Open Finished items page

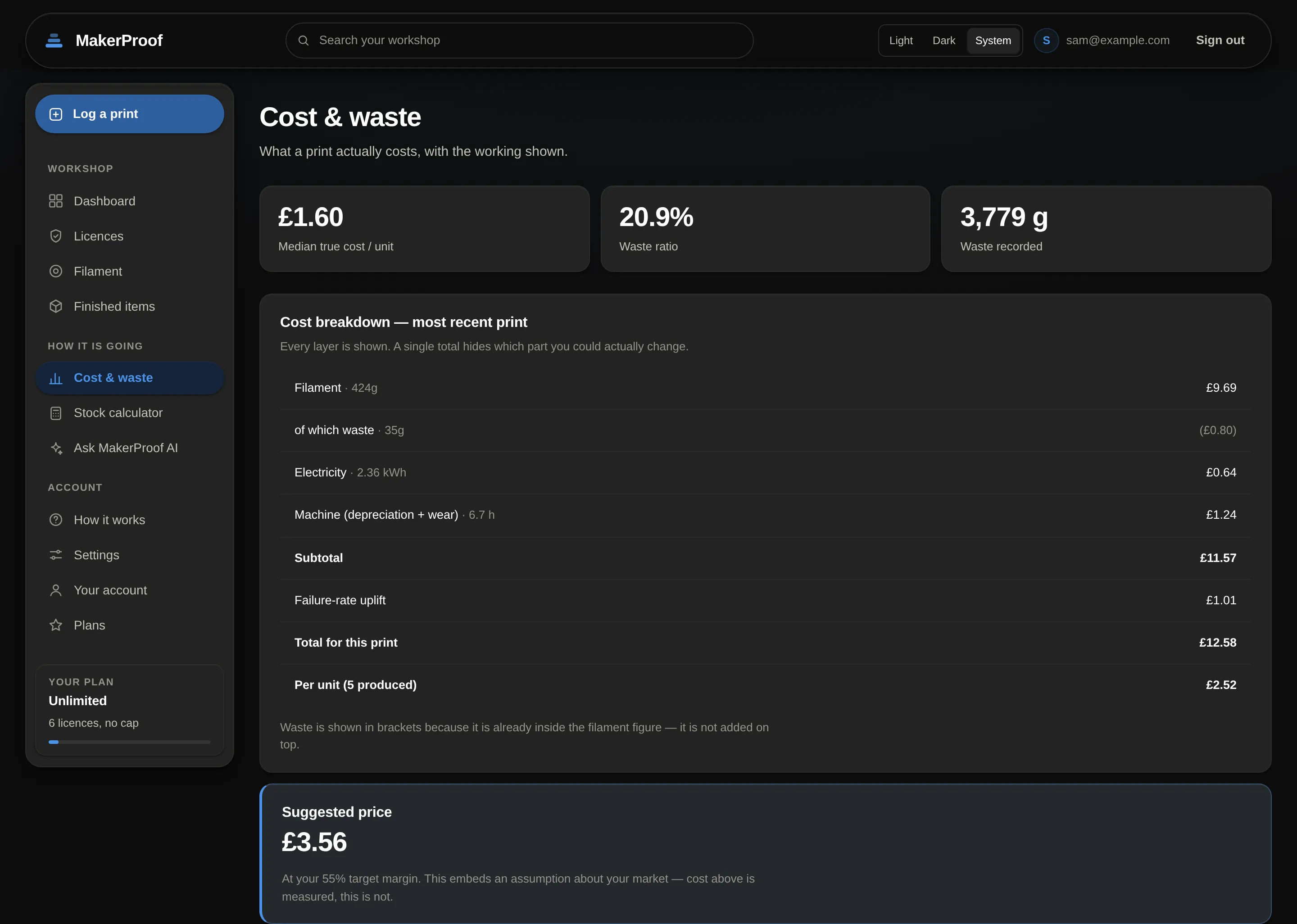(x=130, y=307)
